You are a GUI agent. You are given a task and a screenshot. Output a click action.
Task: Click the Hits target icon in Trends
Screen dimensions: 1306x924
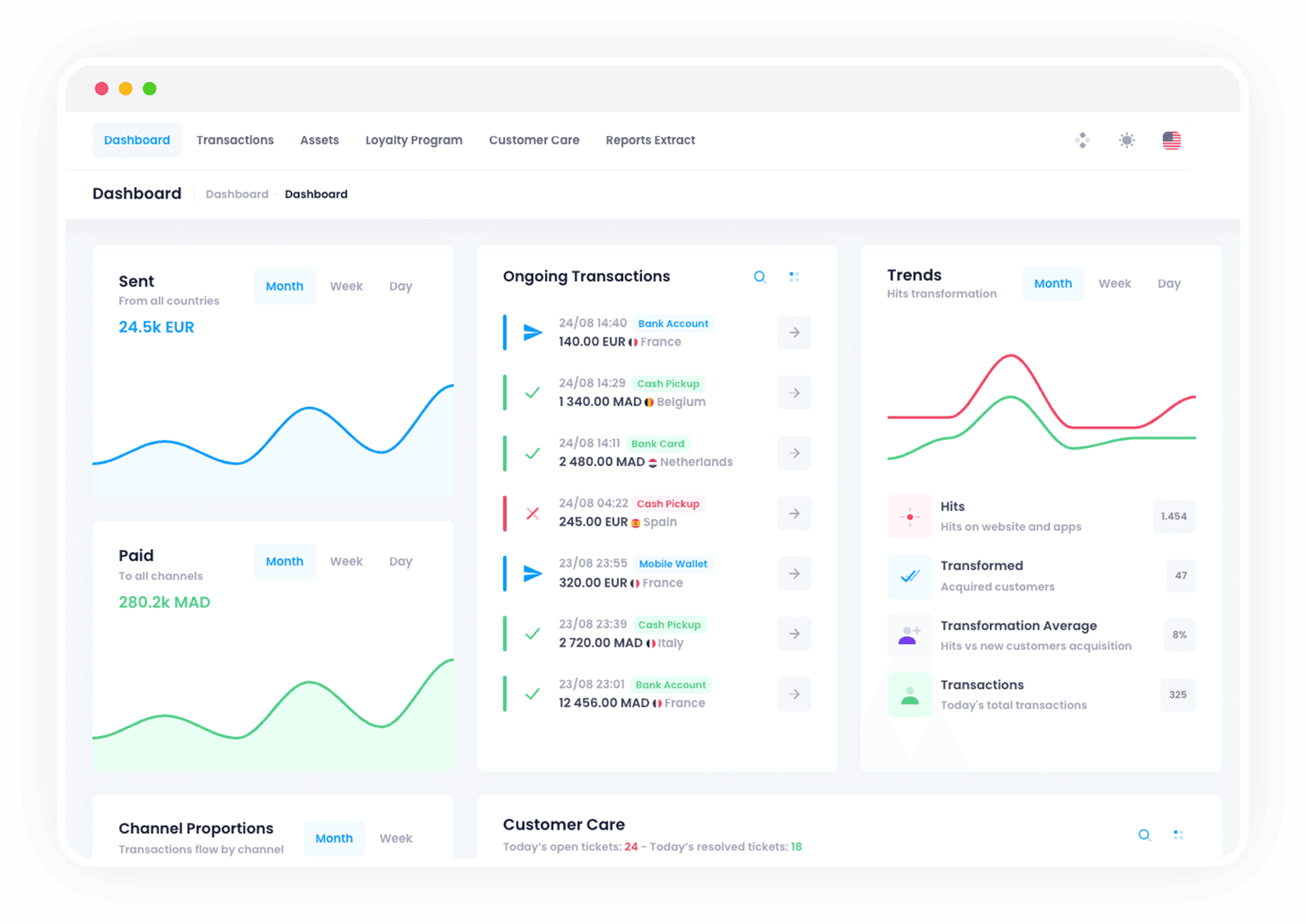coord(910,516)
